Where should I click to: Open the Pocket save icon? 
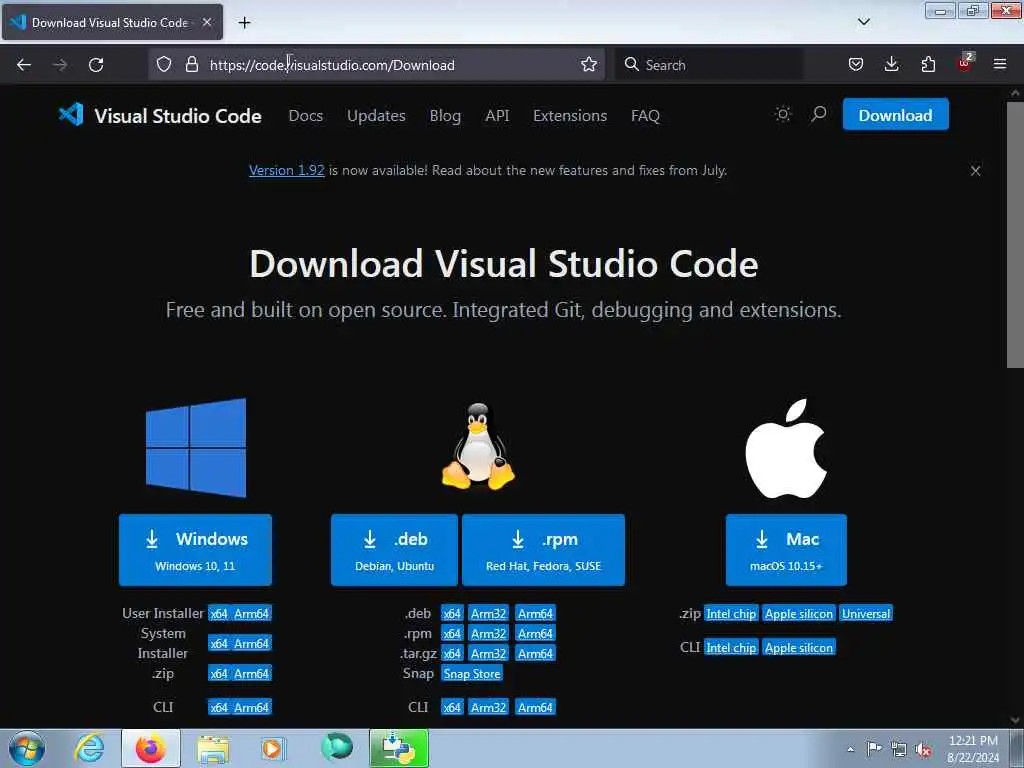(x=856, y=65)
